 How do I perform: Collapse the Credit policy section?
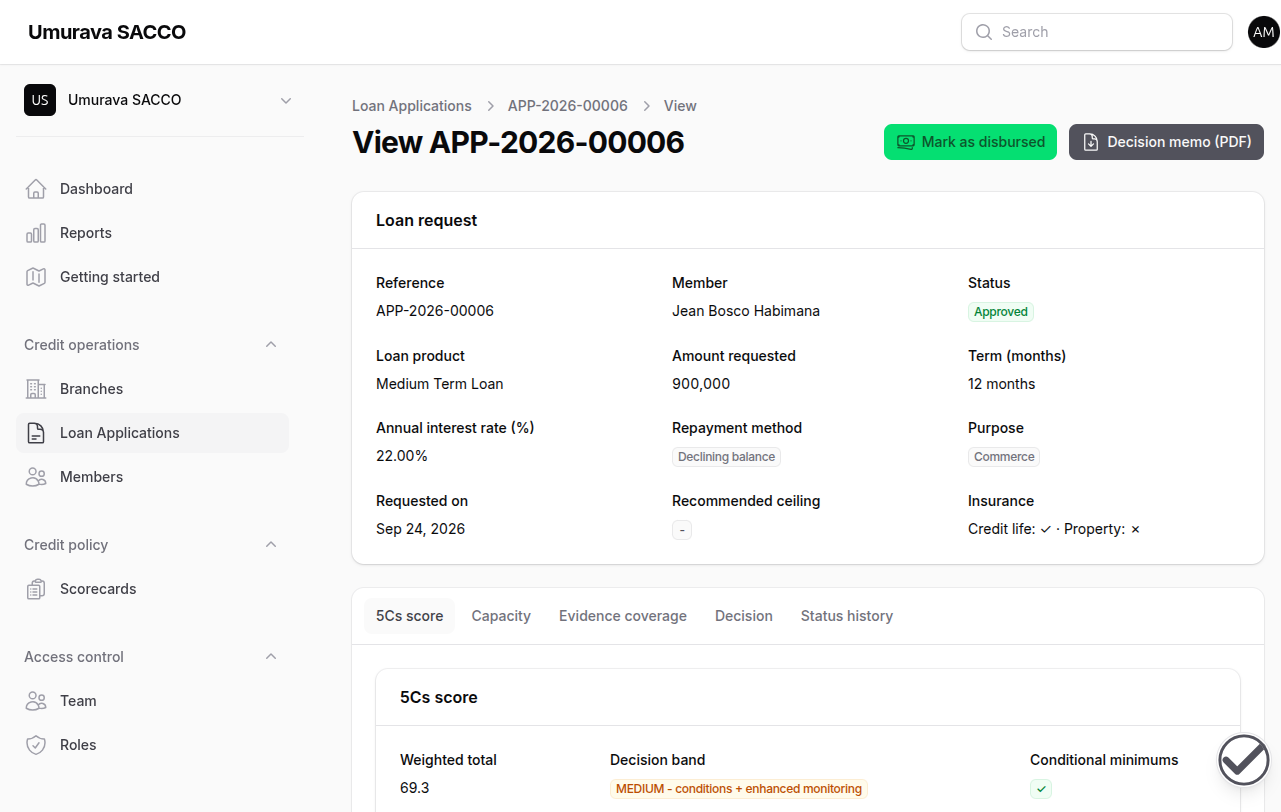pyautogui.click(x=270, y=545)
